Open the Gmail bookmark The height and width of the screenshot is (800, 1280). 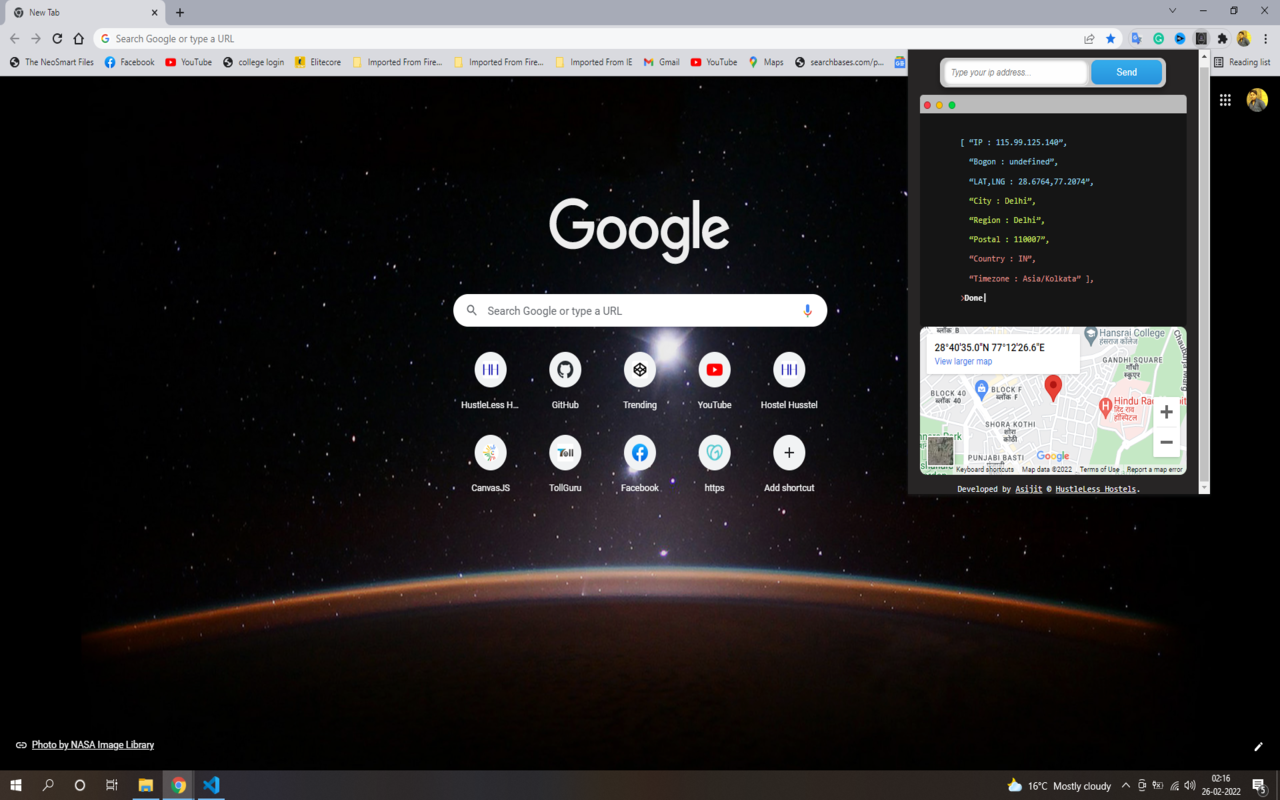click(x=662, y=62)
